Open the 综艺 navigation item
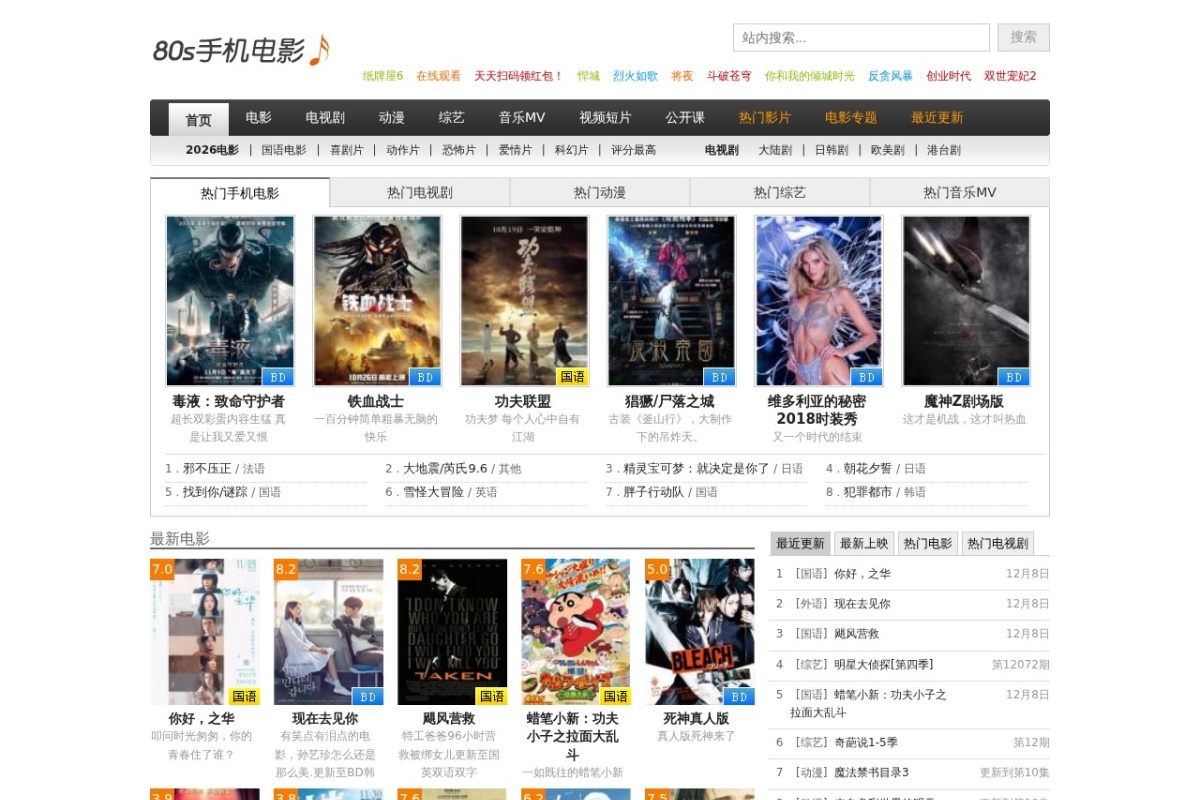Image resolution: width=1200 pixels, height=800 pixels. pyautogui.click(x=451, y=118)
